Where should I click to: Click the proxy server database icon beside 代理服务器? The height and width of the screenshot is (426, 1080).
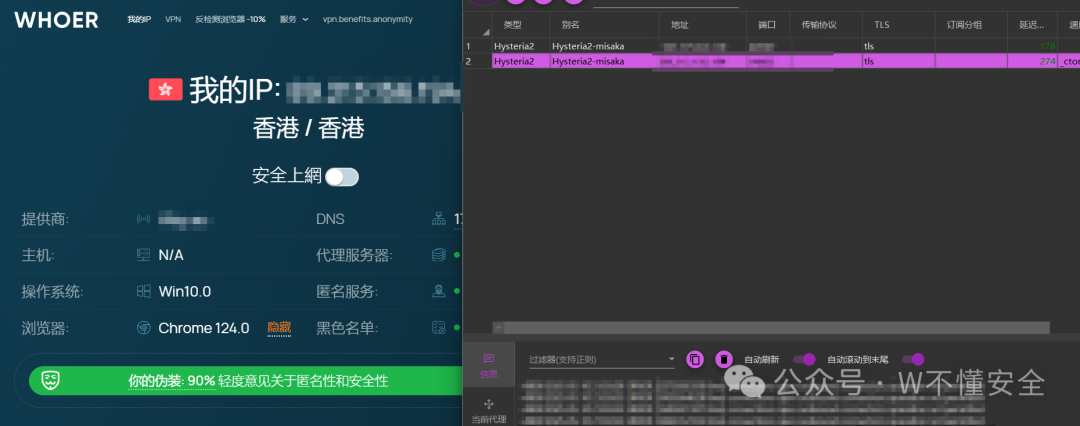[x=439, y=255]
